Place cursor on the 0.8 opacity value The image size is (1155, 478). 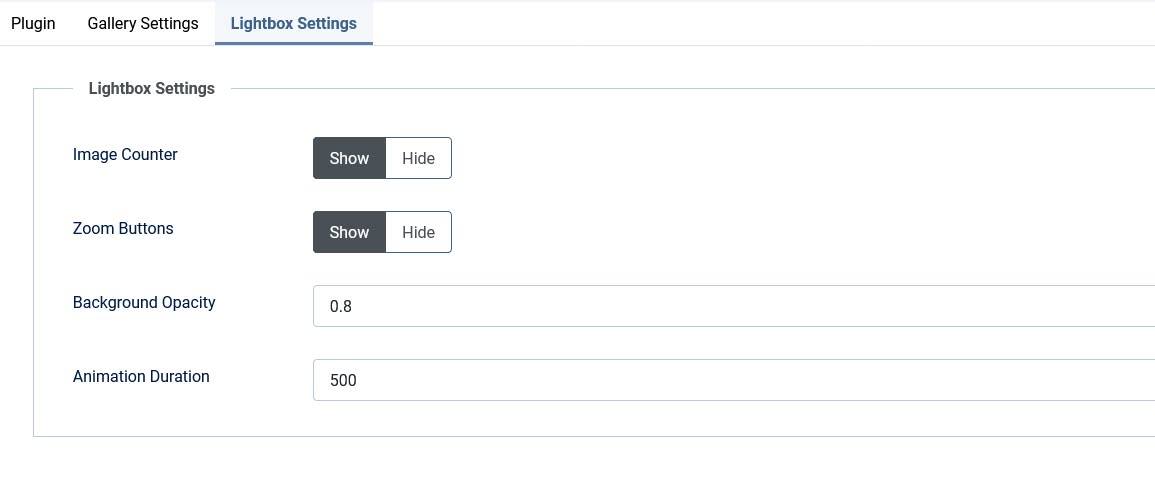pos(341,307)
